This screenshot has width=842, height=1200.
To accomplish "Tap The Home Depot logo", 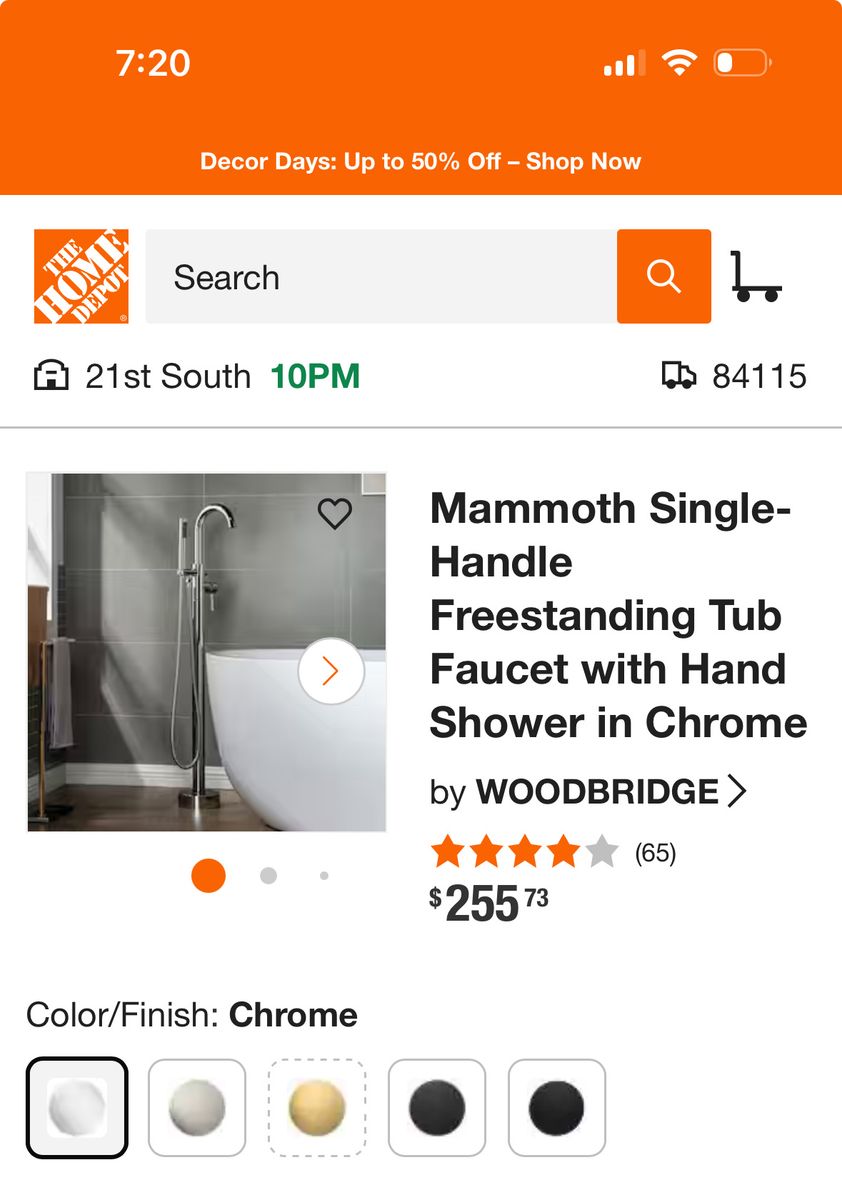I will tap(81, 276).
